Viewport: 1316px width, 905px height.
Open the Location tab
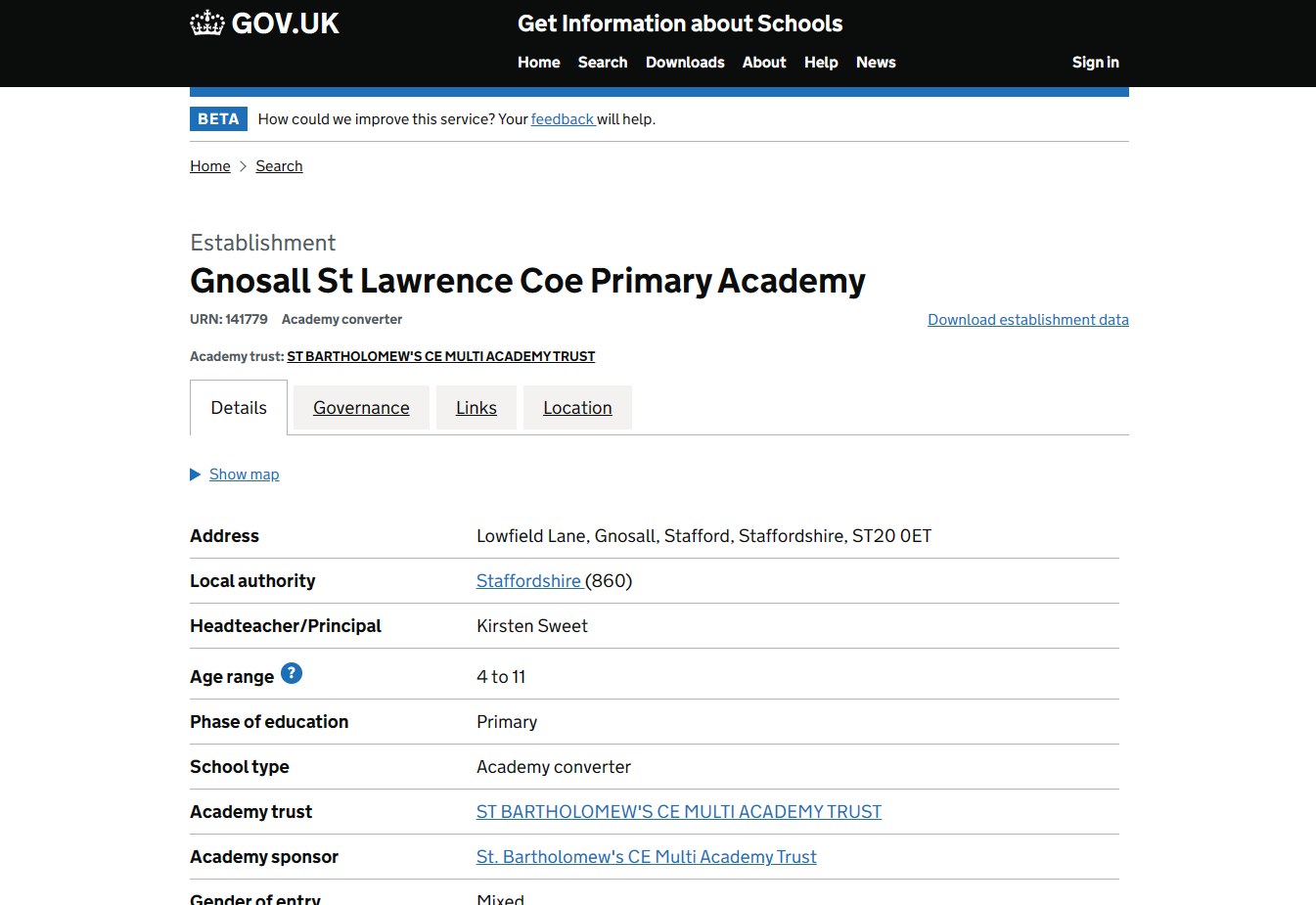[x=577, y=407]
